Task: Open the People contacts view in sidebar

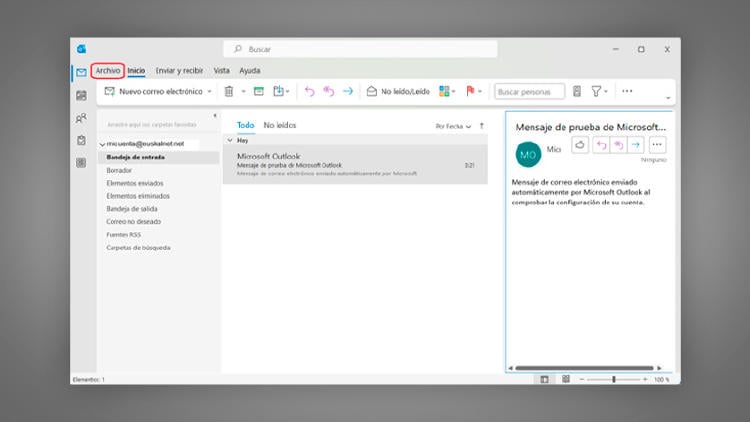Action: click(x=81, y=118)
